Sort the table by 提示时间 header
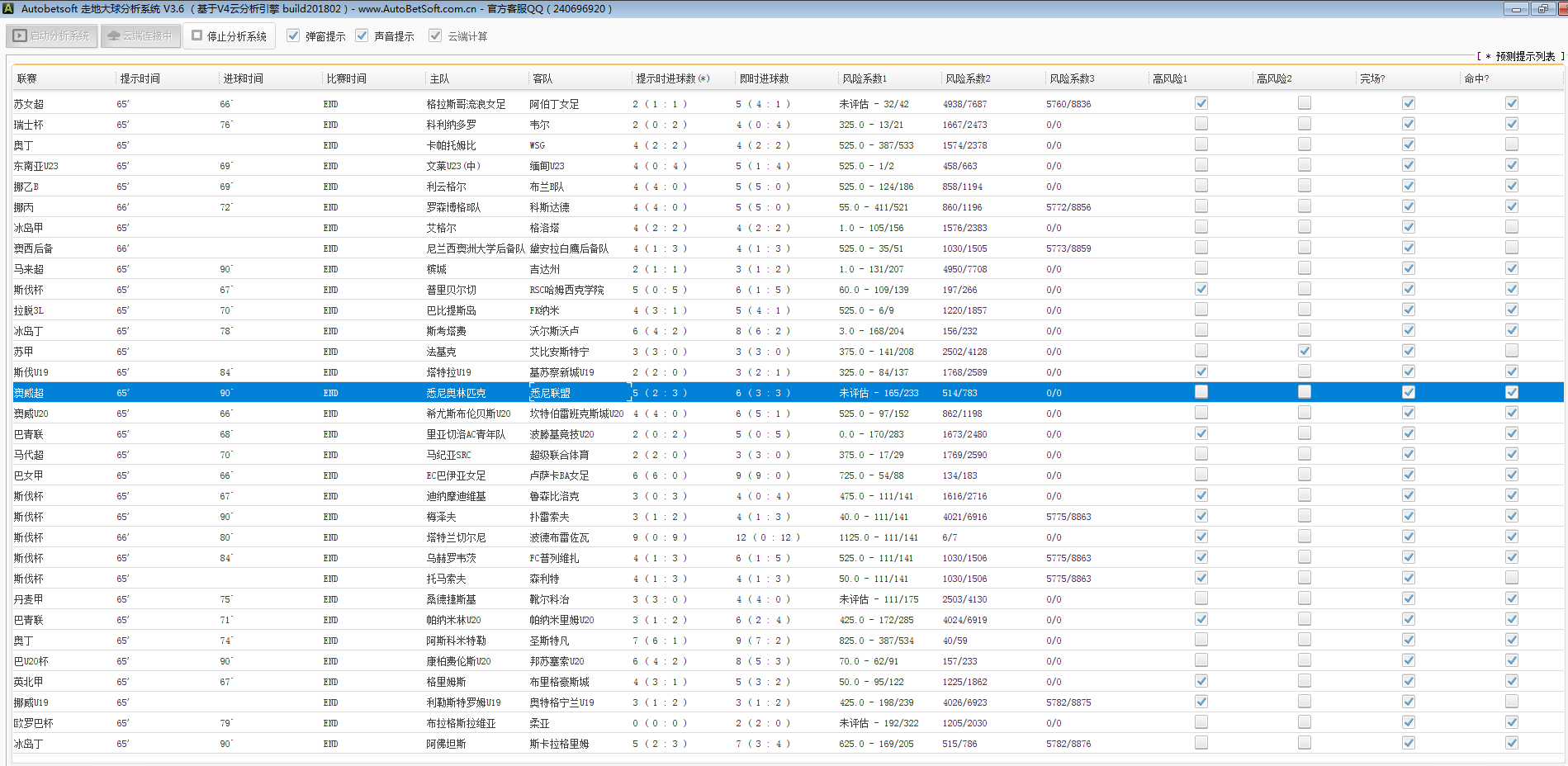Image resolution: width=1568 pixels, height=766 pixels. (x=140, y=78)
